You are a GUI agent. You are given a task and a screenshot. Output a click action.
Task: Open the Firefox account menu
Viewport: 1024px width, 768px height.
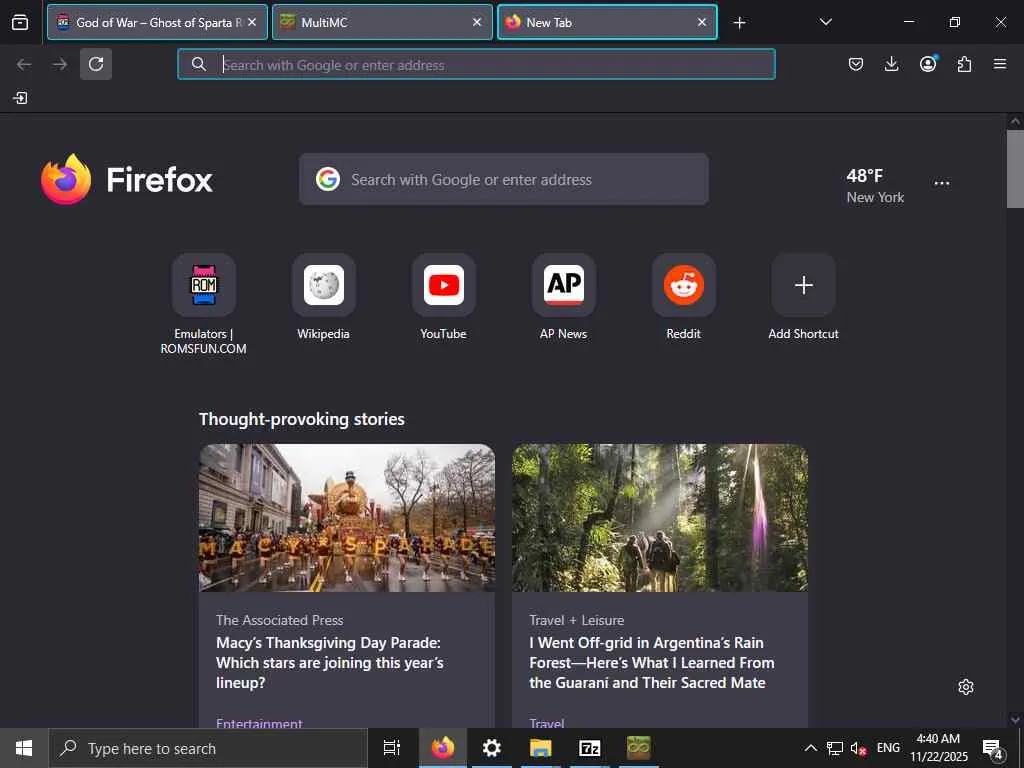point(928,63)
